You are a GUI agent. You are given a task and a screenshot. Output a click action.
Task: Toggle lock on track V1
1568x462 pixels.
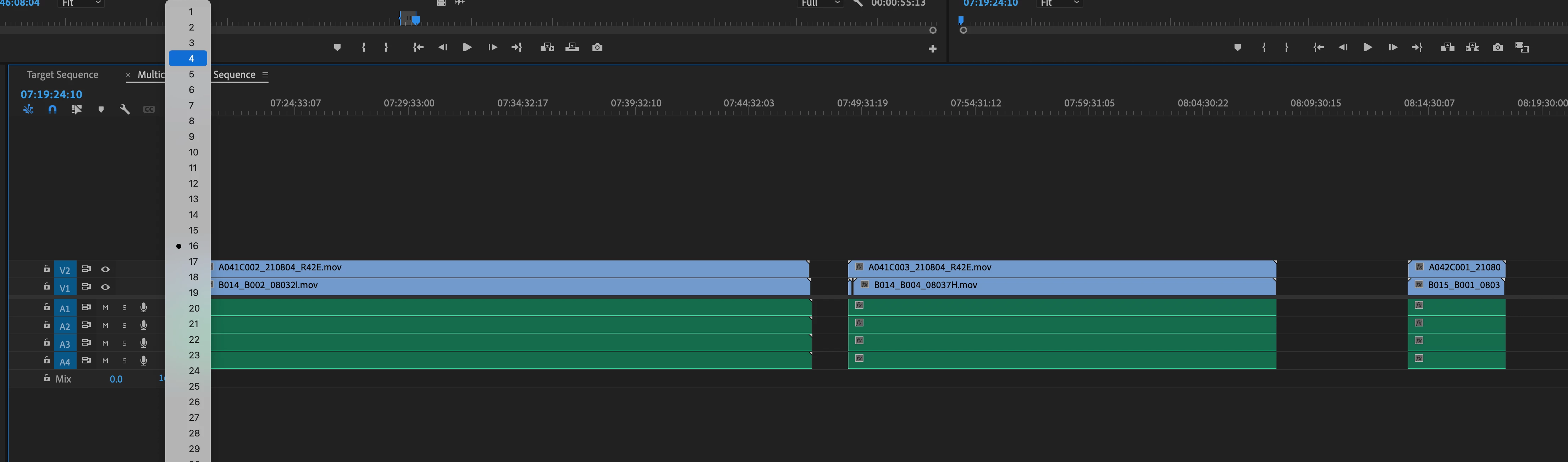click(46, 286)
